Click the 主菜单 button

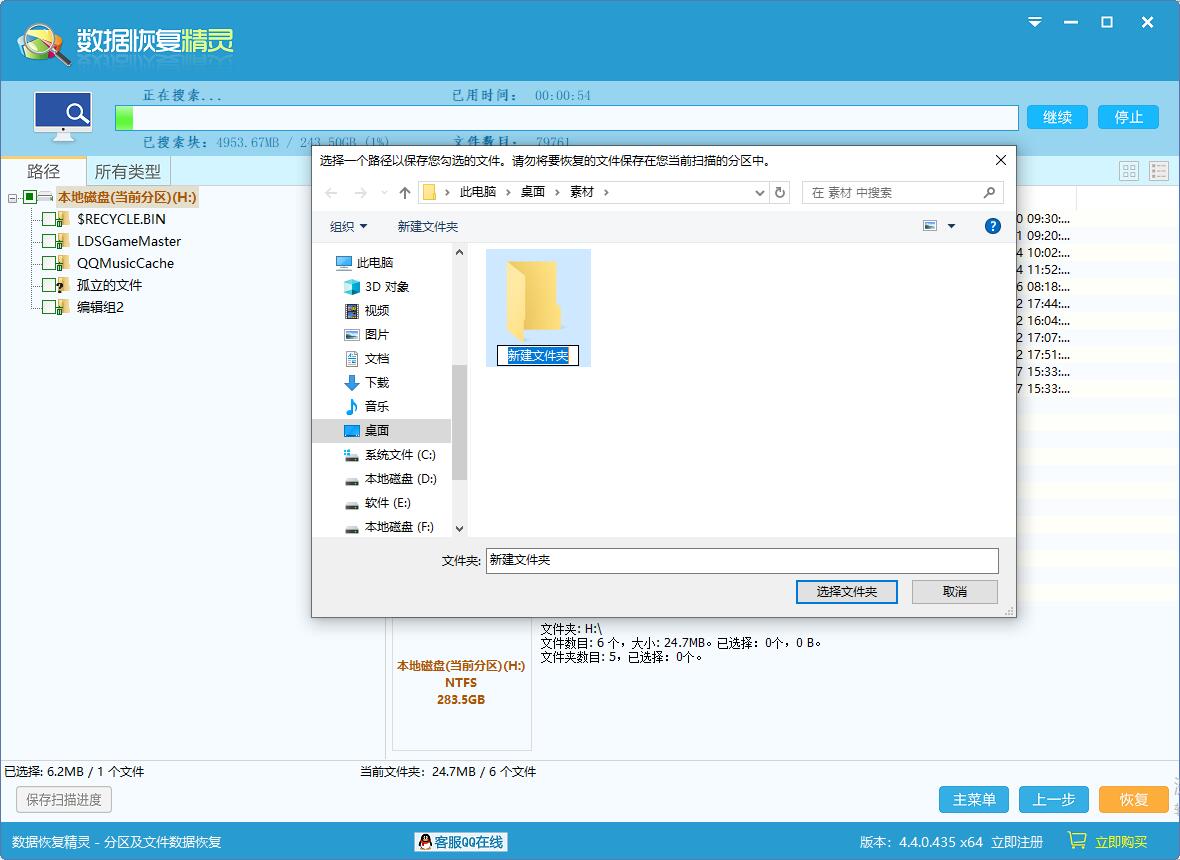[x=974, y=800]
